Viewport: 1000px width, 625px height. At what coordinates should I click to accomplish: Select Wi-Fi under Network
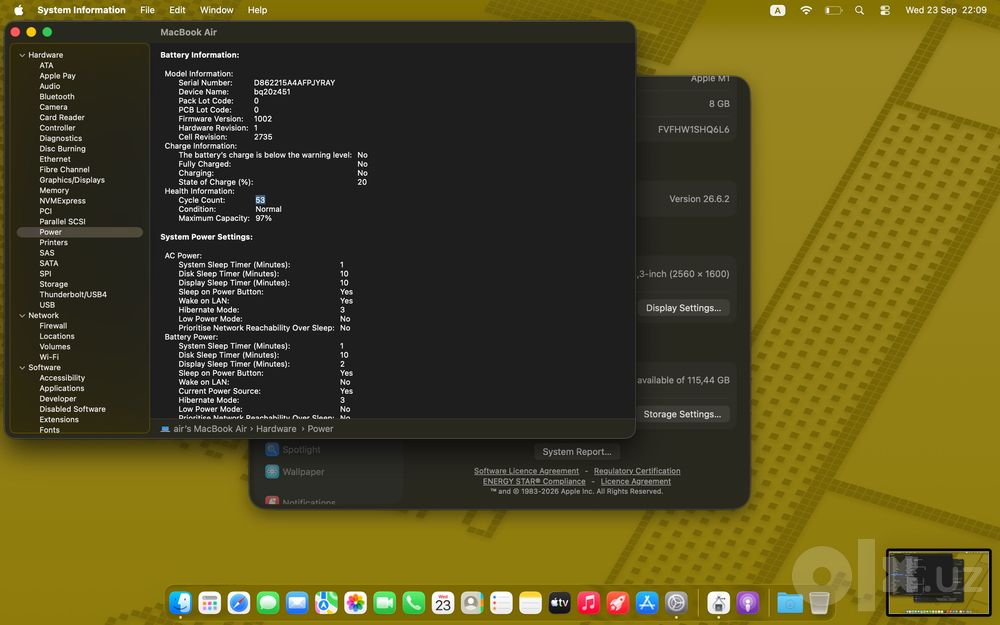[x=49, y=357]
